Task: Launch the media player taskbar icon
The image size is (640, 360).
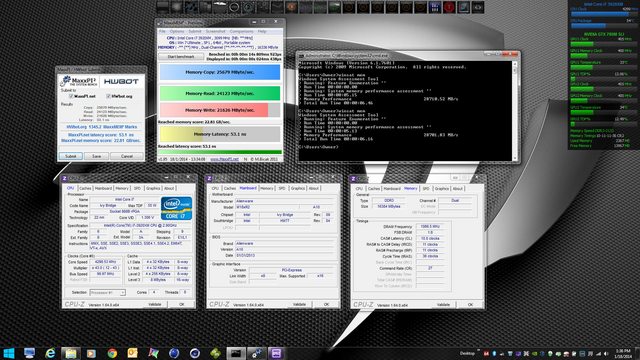Action: click(x=91, y=353)
